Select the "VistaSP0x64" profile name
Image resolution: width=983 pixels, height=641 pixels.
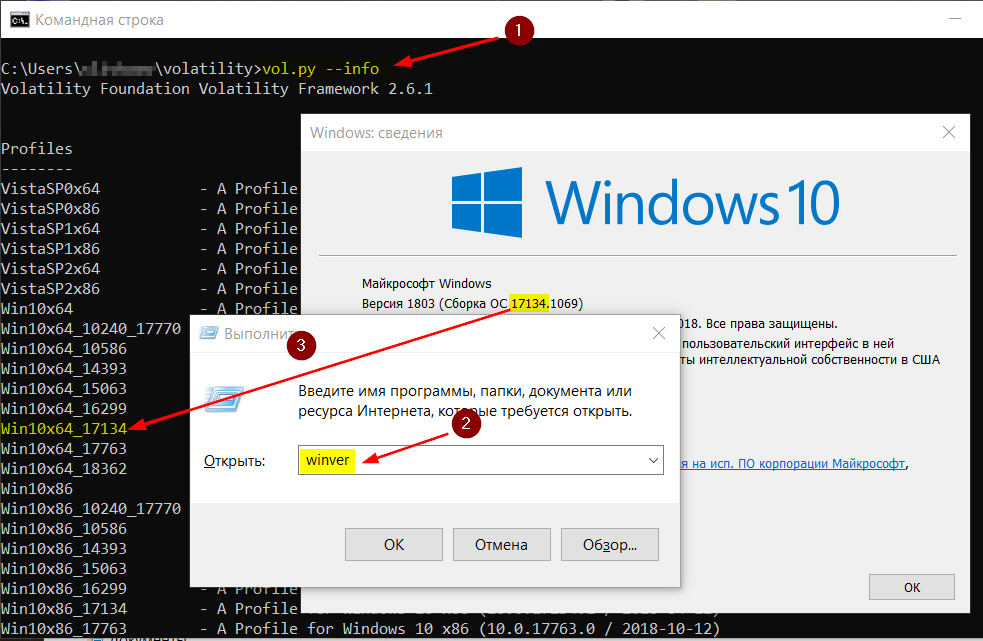pyautogui.click(x=51, y=188)
